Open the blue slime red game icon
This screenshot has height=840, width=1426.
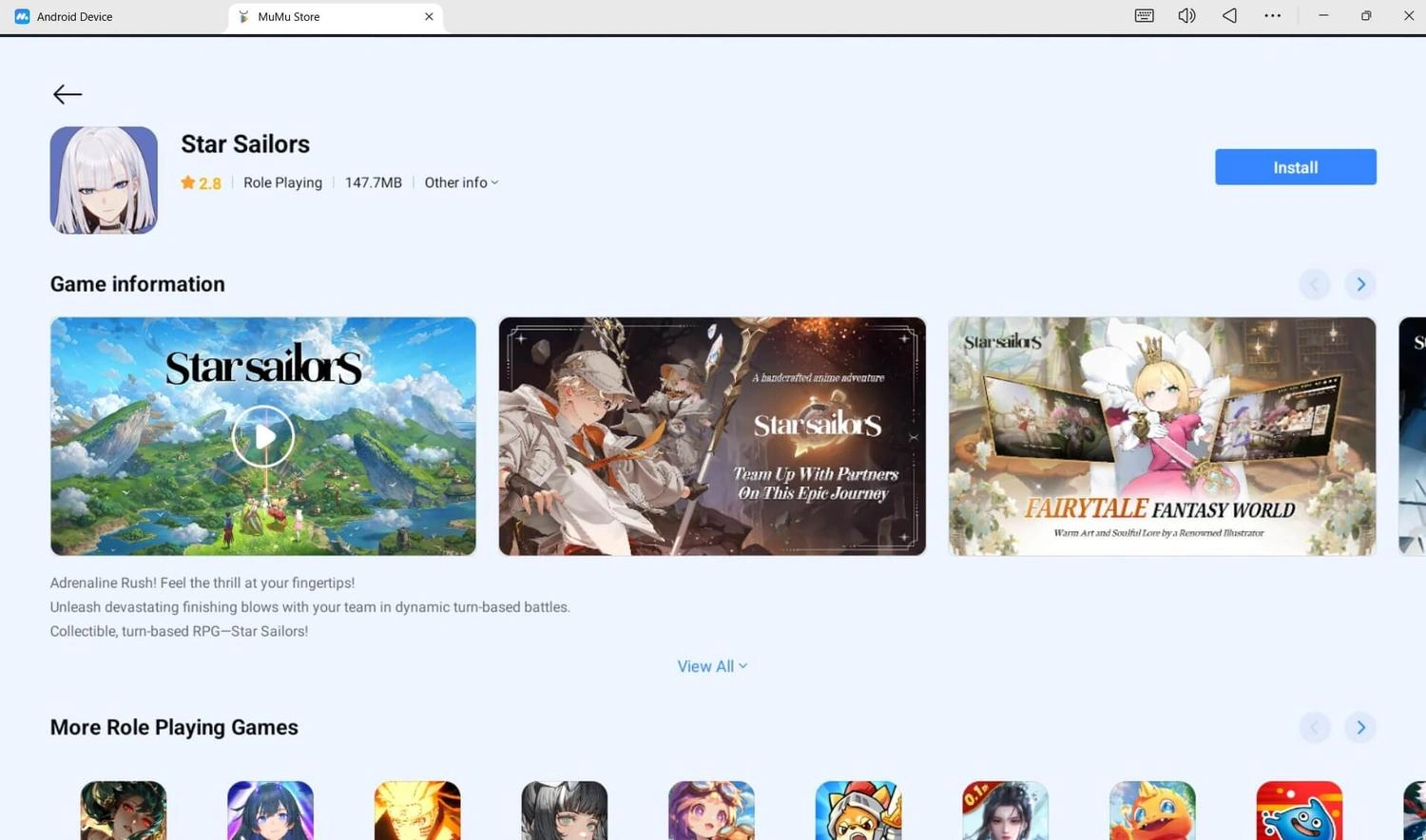(x=1299, y=811)
